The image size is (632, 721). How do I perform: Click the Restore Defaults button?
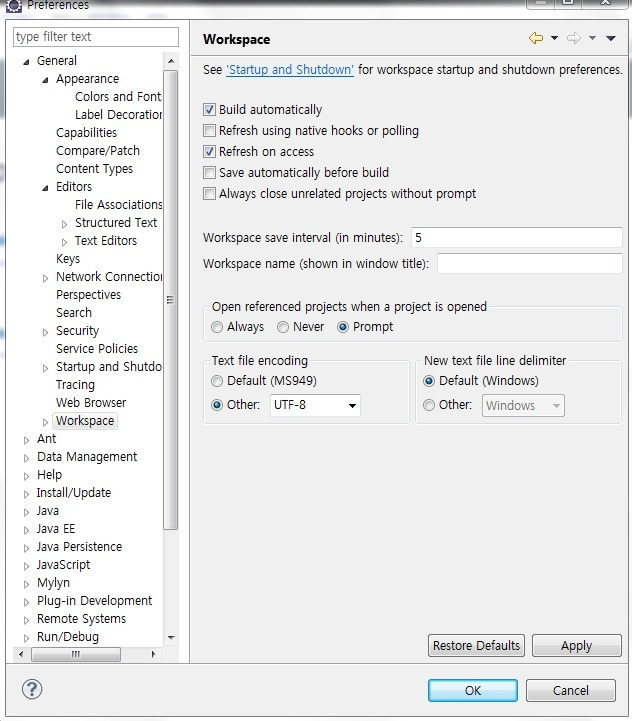(476, 646)
